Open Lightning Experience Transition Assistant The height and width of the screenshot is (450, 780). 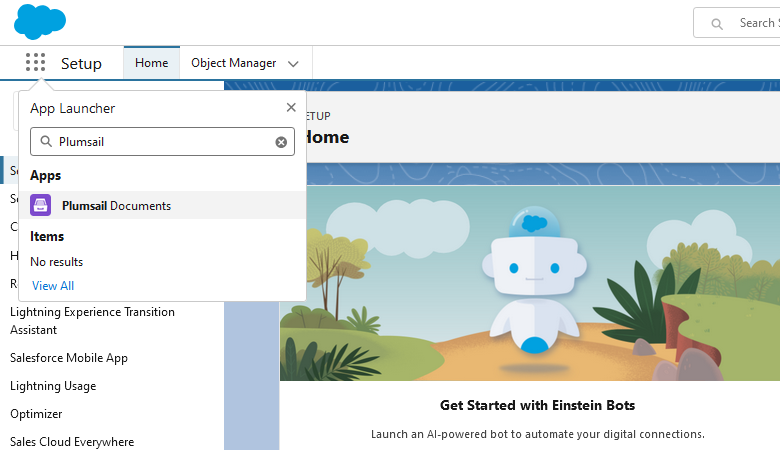click(x=93, y=321)
